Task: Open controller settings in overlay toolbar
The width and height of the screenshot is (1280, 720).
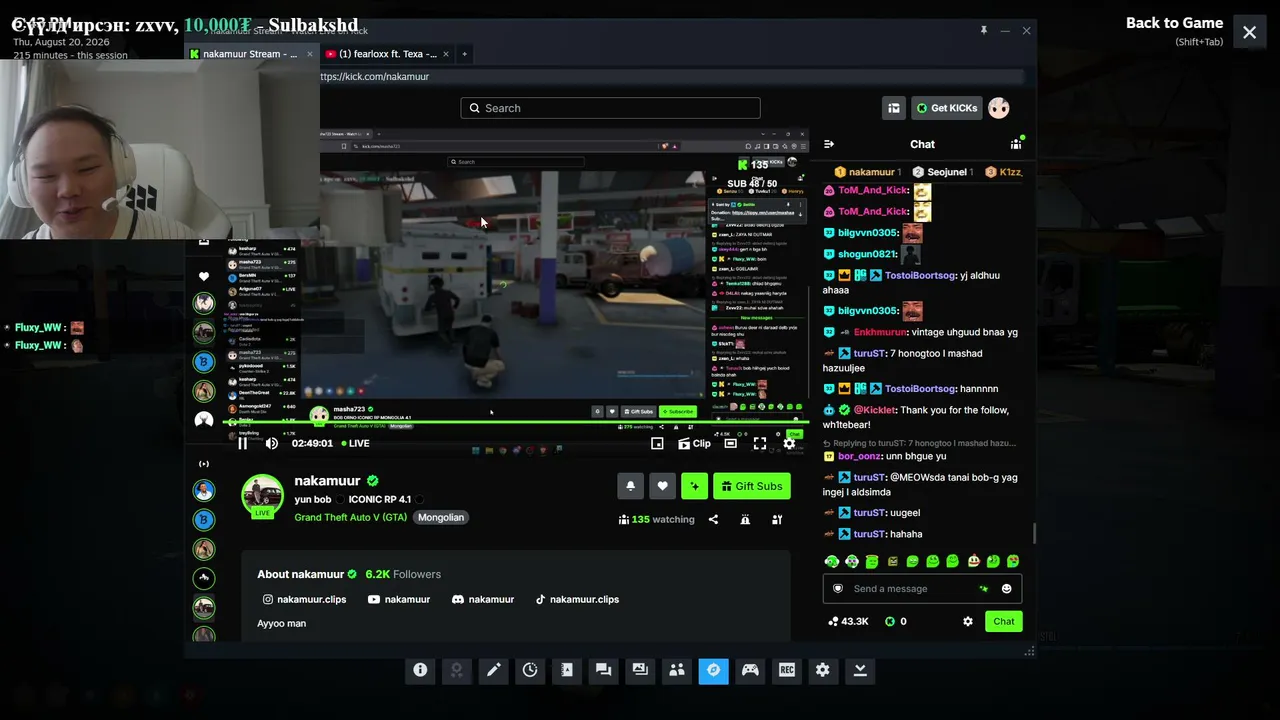Action: [750, 670]
